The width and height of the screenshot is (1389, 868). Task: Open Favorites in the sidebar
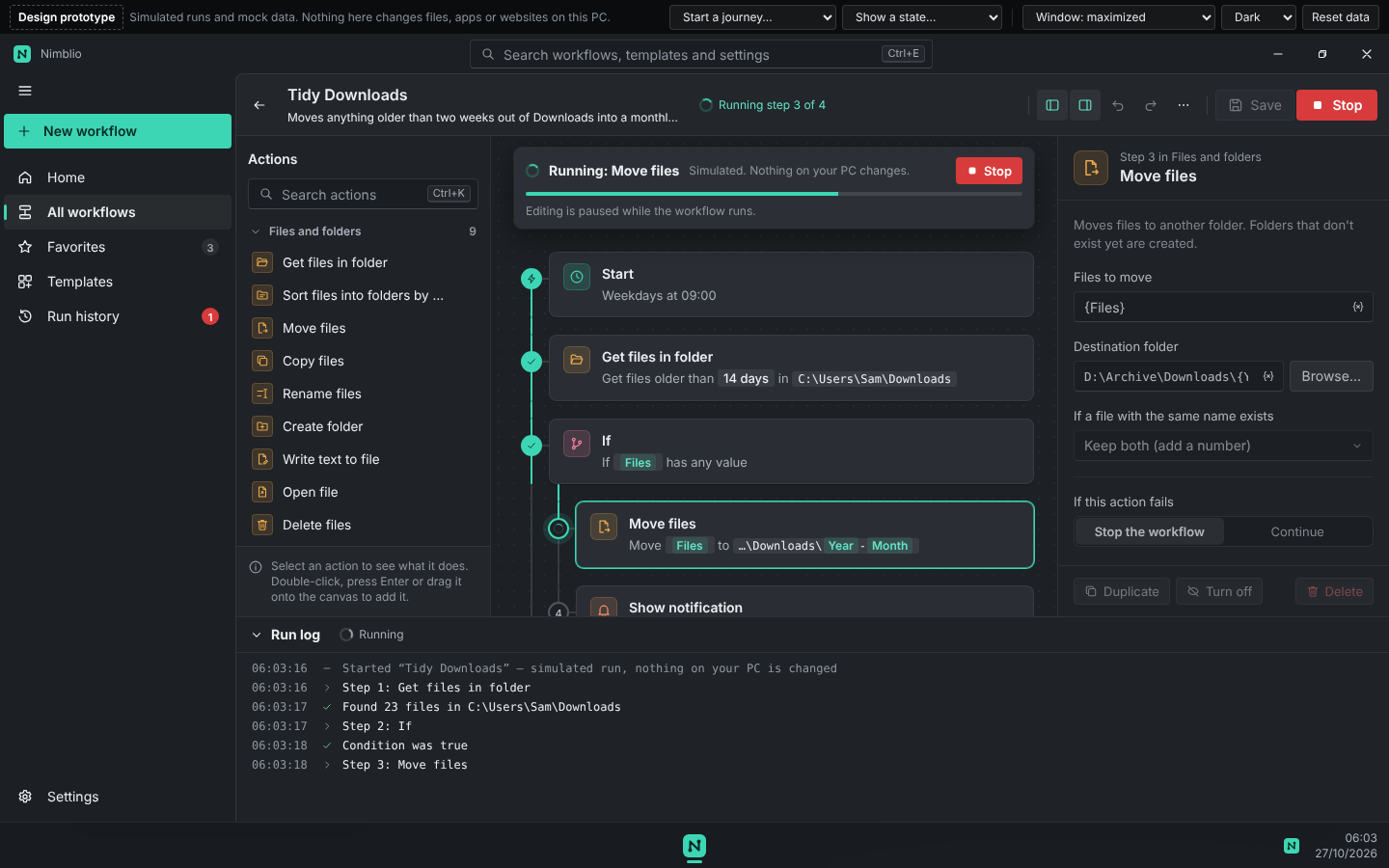click(118, 247)
